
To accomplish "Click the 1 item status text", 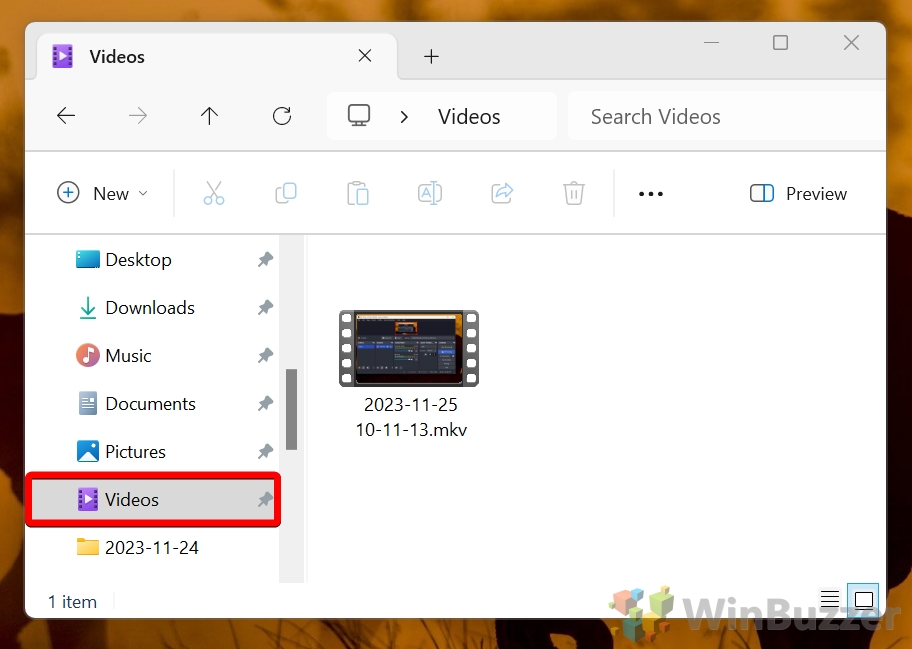I will coord(72,602).
